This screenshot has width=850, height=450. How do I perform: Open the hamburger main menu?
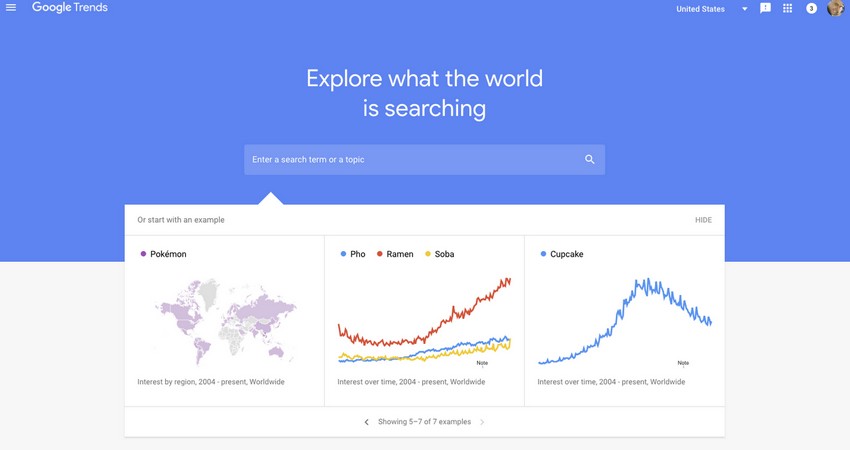pos(11,8)
